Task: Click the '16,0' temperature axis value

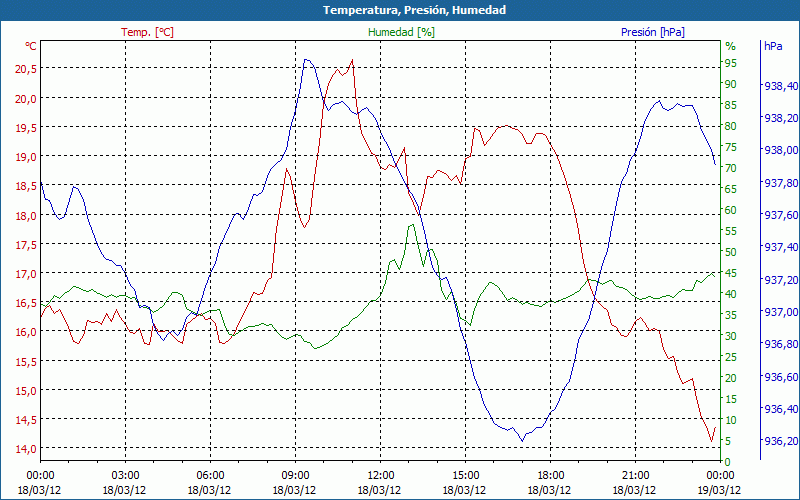Action: pos(26,332)
